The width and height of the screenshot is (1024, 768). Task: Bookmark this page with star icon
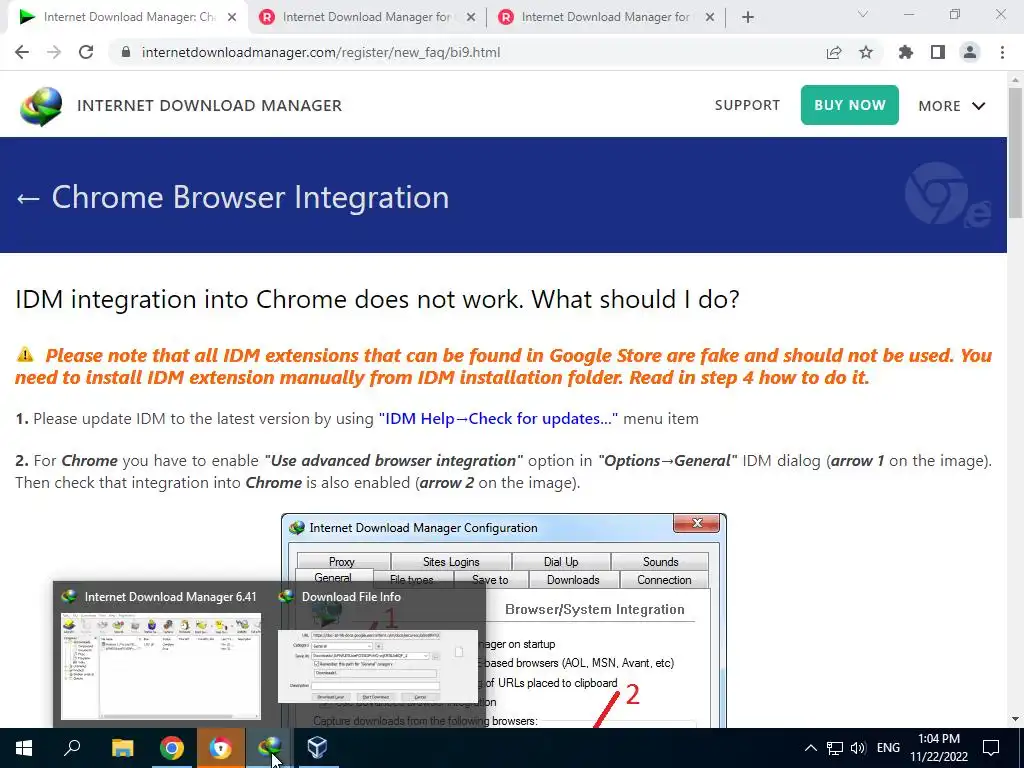tap(866, 52)
